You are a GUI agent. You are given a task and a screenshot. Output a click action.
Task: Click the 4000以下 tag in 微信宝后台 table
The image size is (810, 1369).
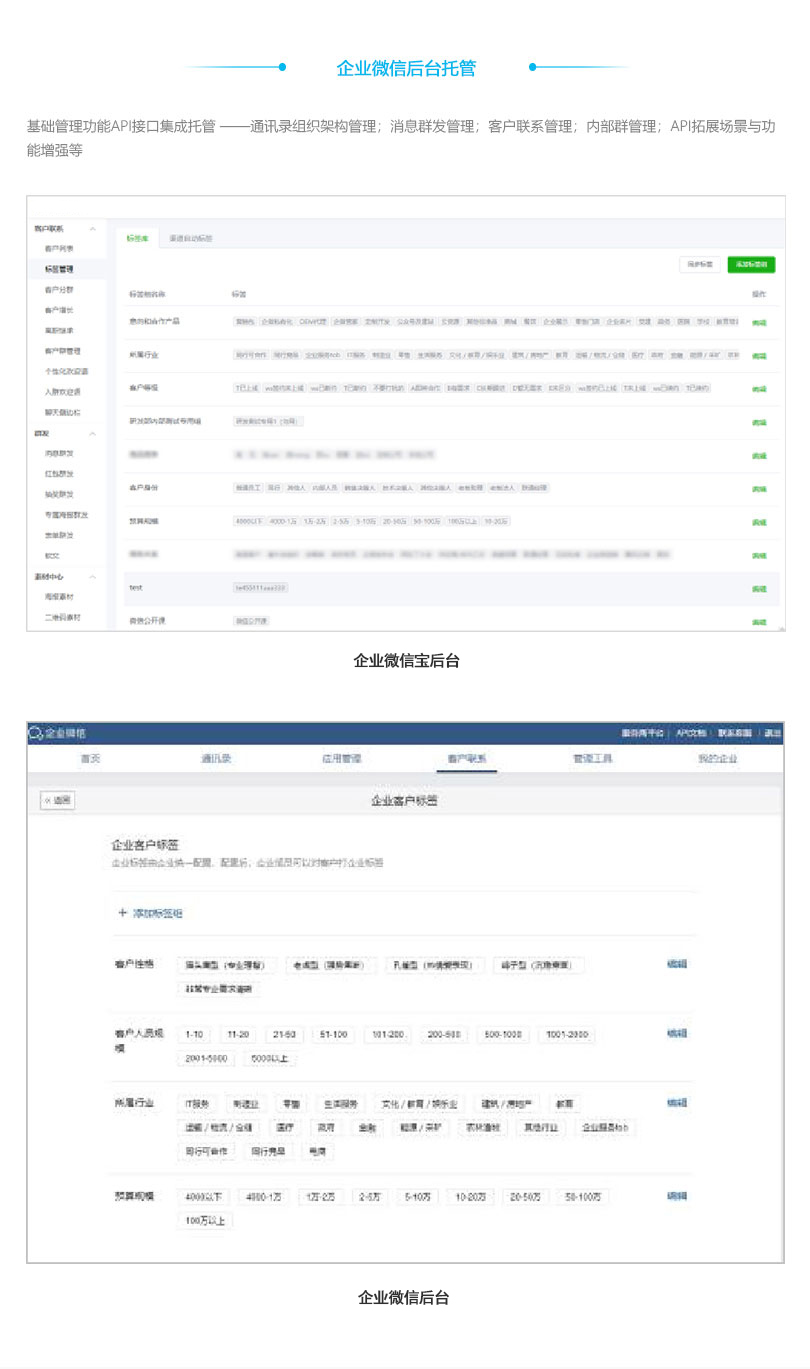(248, 521)
